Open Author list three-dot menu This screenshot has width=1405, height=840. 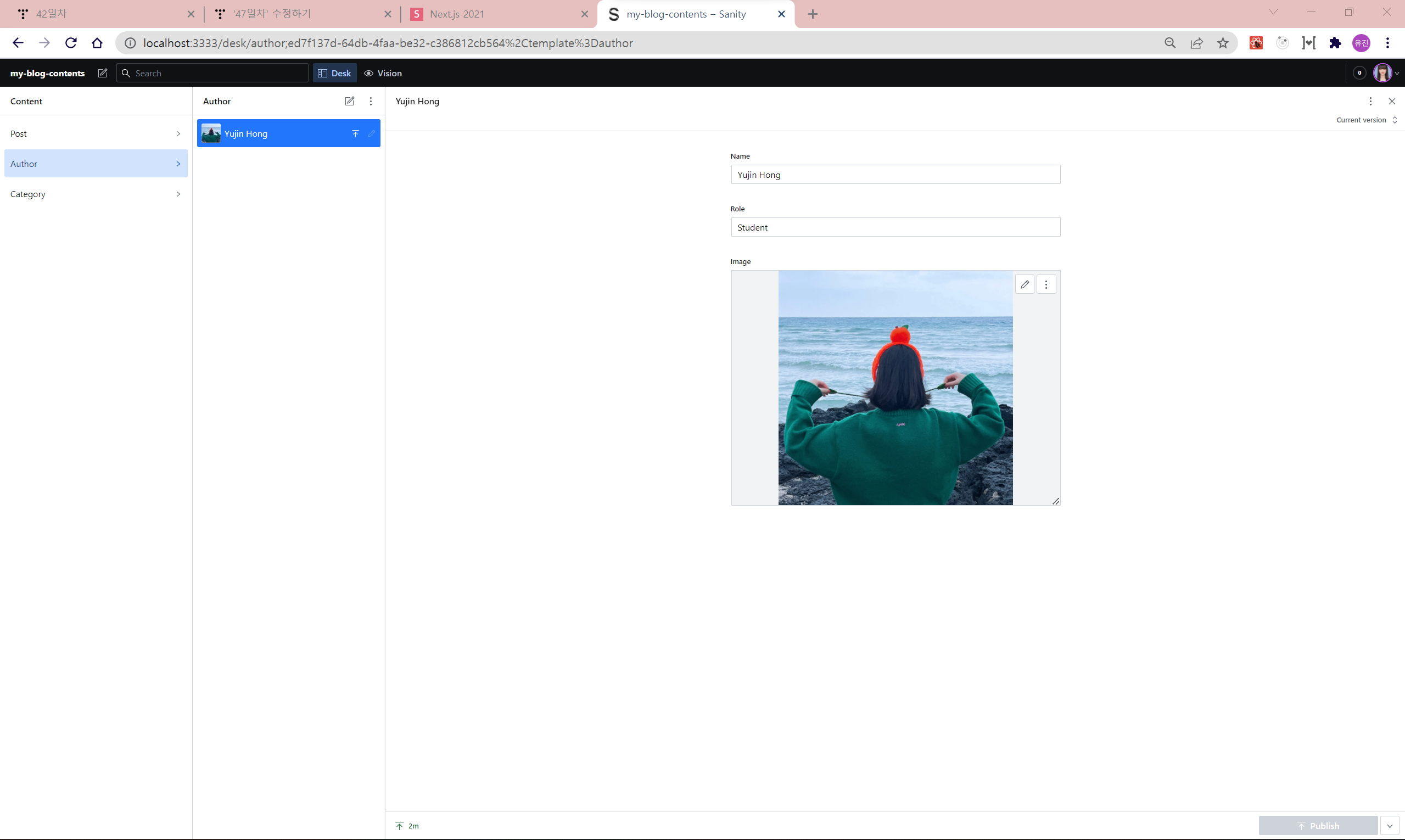(371, 102)
